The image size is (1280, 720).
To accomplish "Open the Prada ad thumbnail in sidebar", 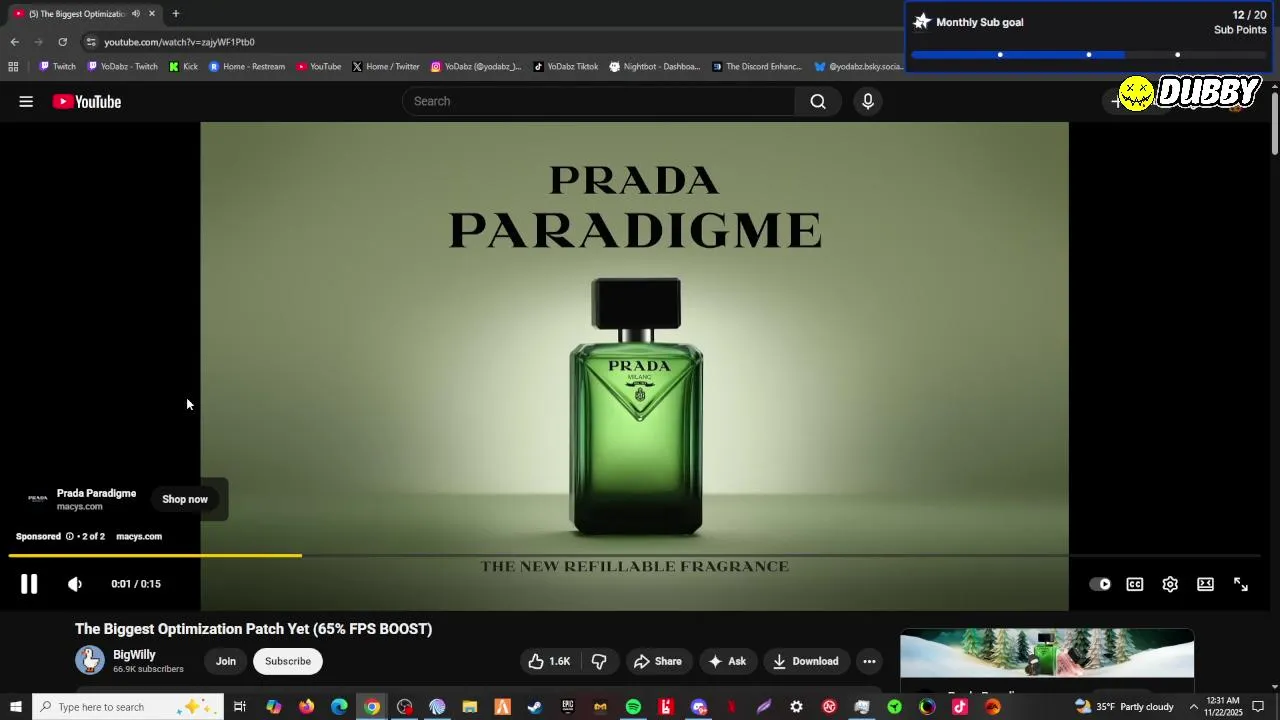I will (x=1047, y=653).
